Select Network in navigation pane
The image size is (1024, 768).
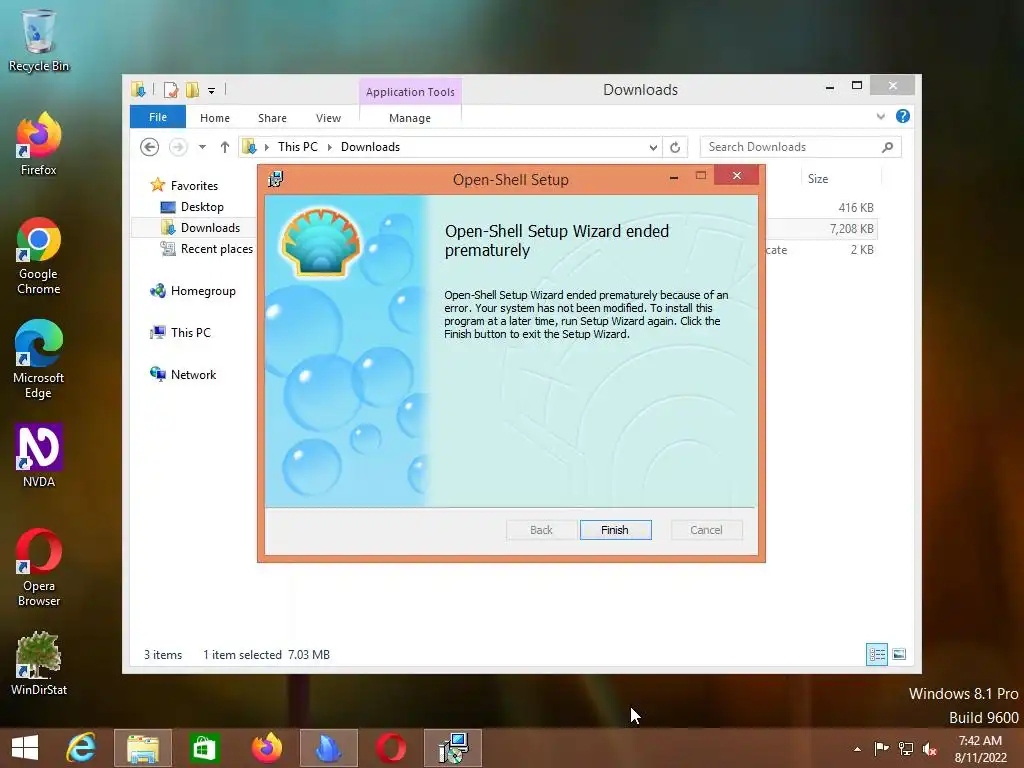click(193, 375)
